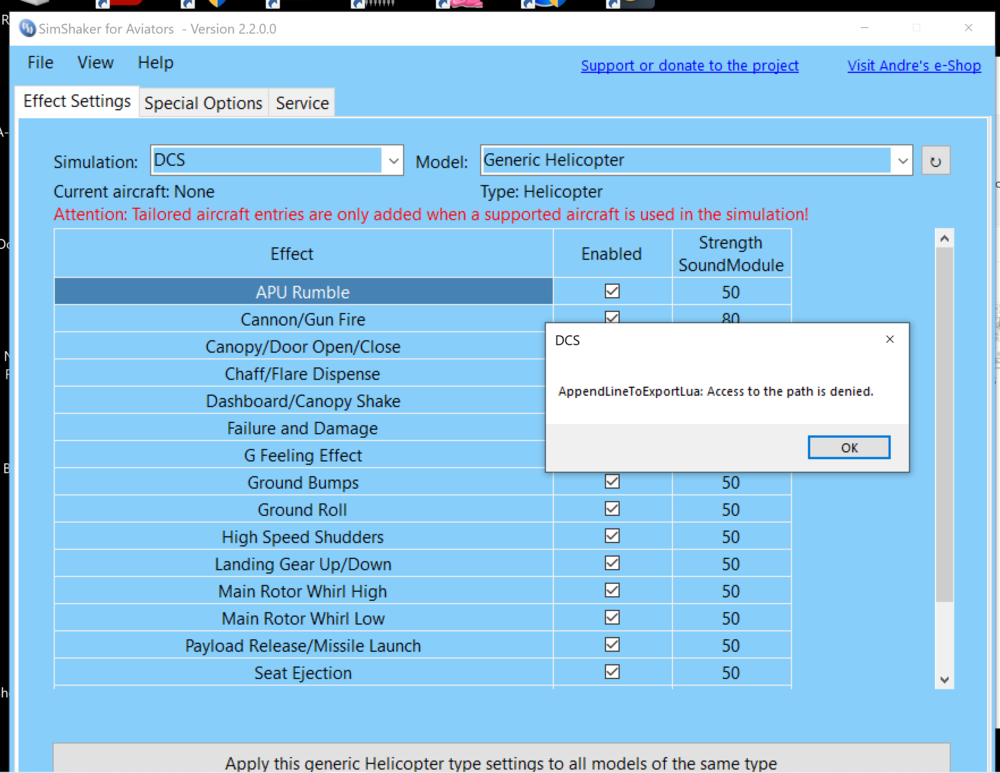Screen dimensions: 1000x773
Task: Open the Help menu
Action: pos(156,63)
